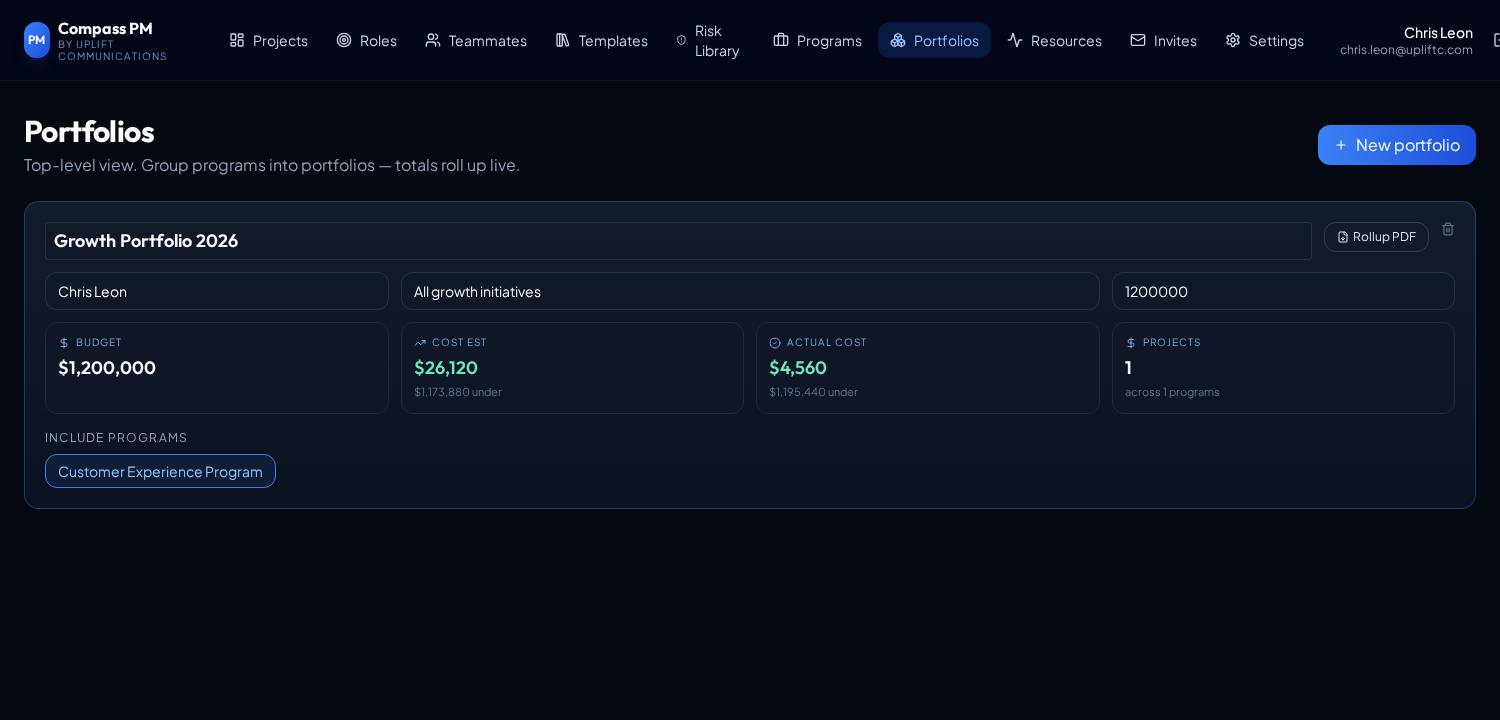This screenshot has height=720, width=1500.
Task: Click the $1,200,000 budget value
Action: click(107, 367)
